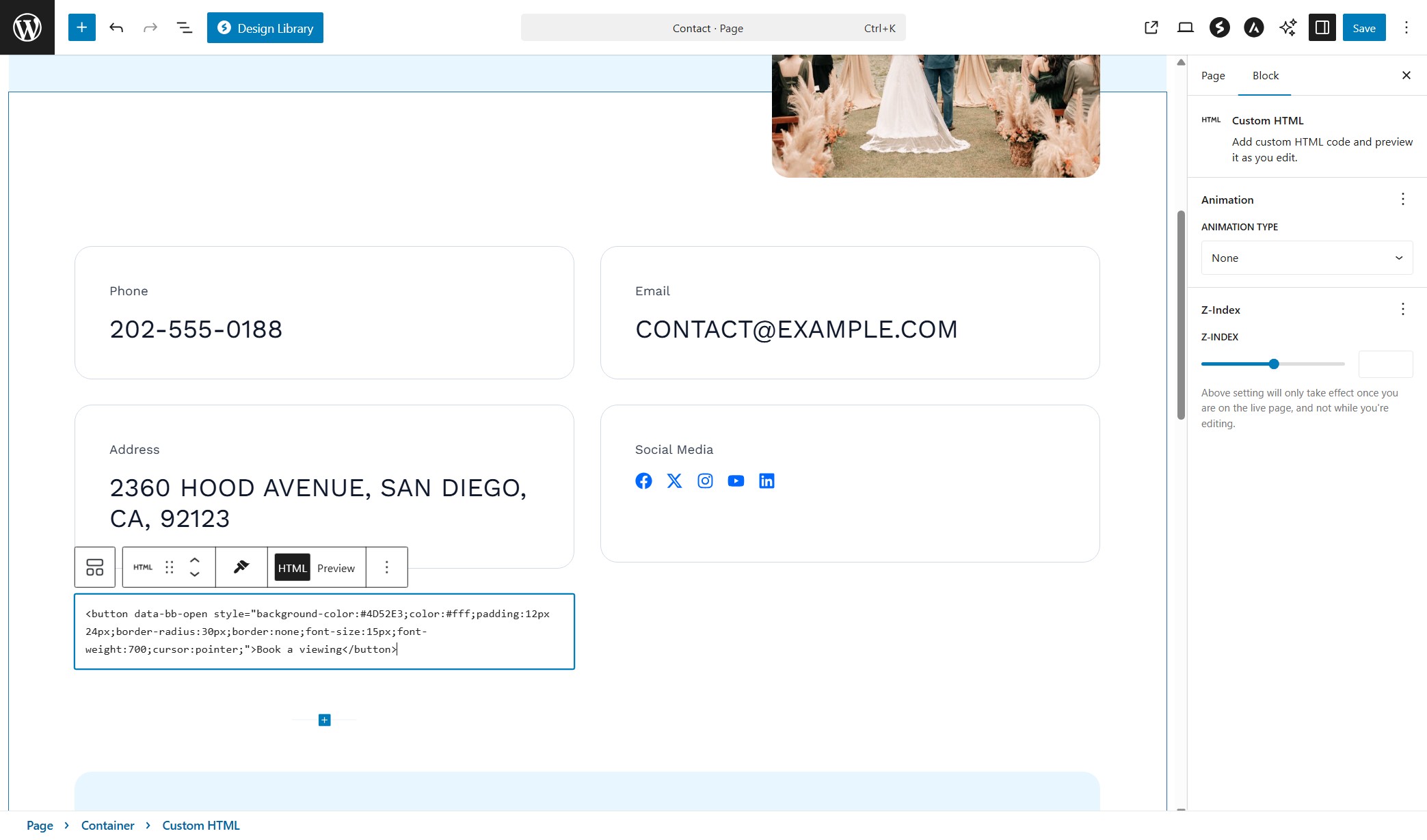Open the Astra settings sidebar
Screen dimensions: 1427x840
1254,27
